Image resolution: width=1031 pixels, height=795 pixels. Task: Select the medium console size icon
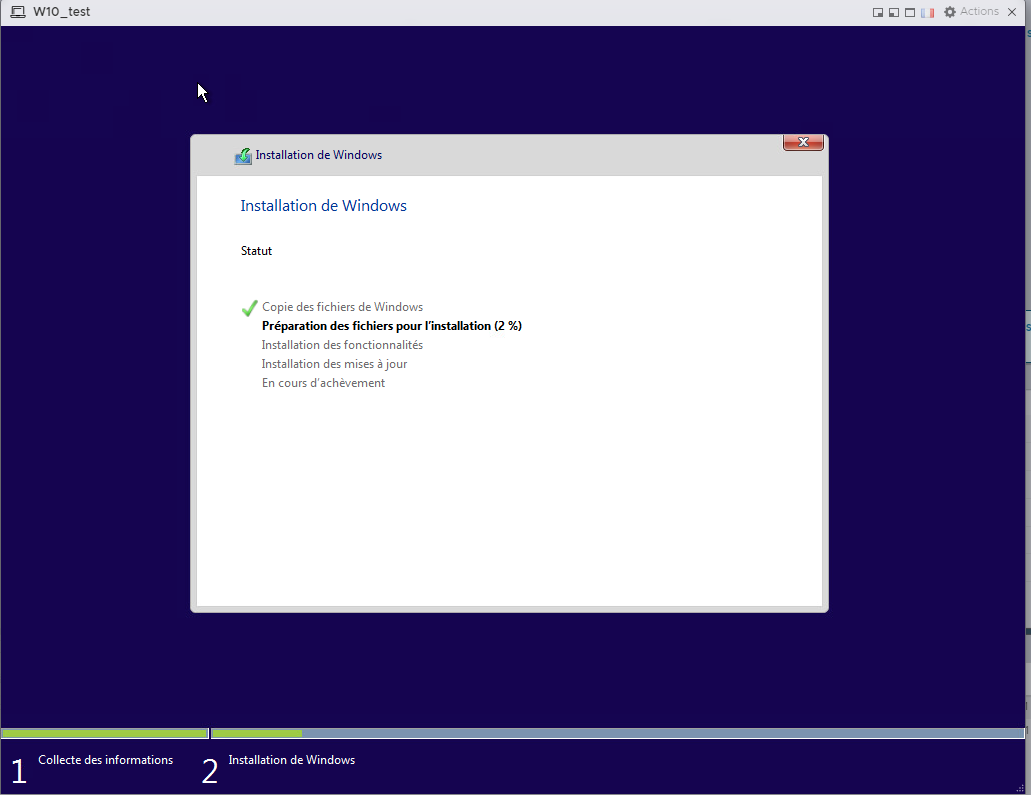pos(894,12)
